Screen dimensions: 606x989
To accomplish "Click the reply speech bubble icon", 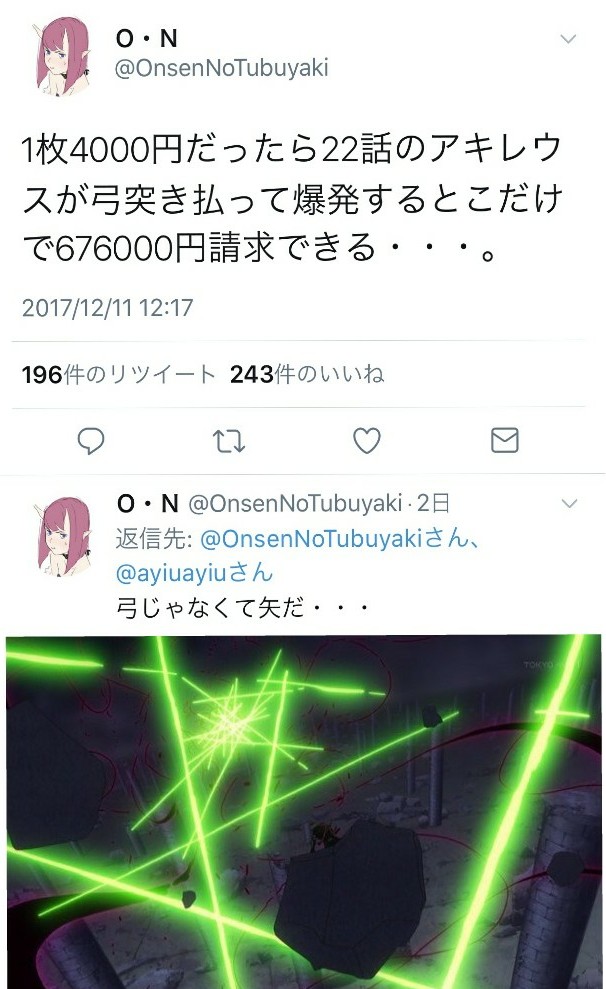I will [91, 441].
